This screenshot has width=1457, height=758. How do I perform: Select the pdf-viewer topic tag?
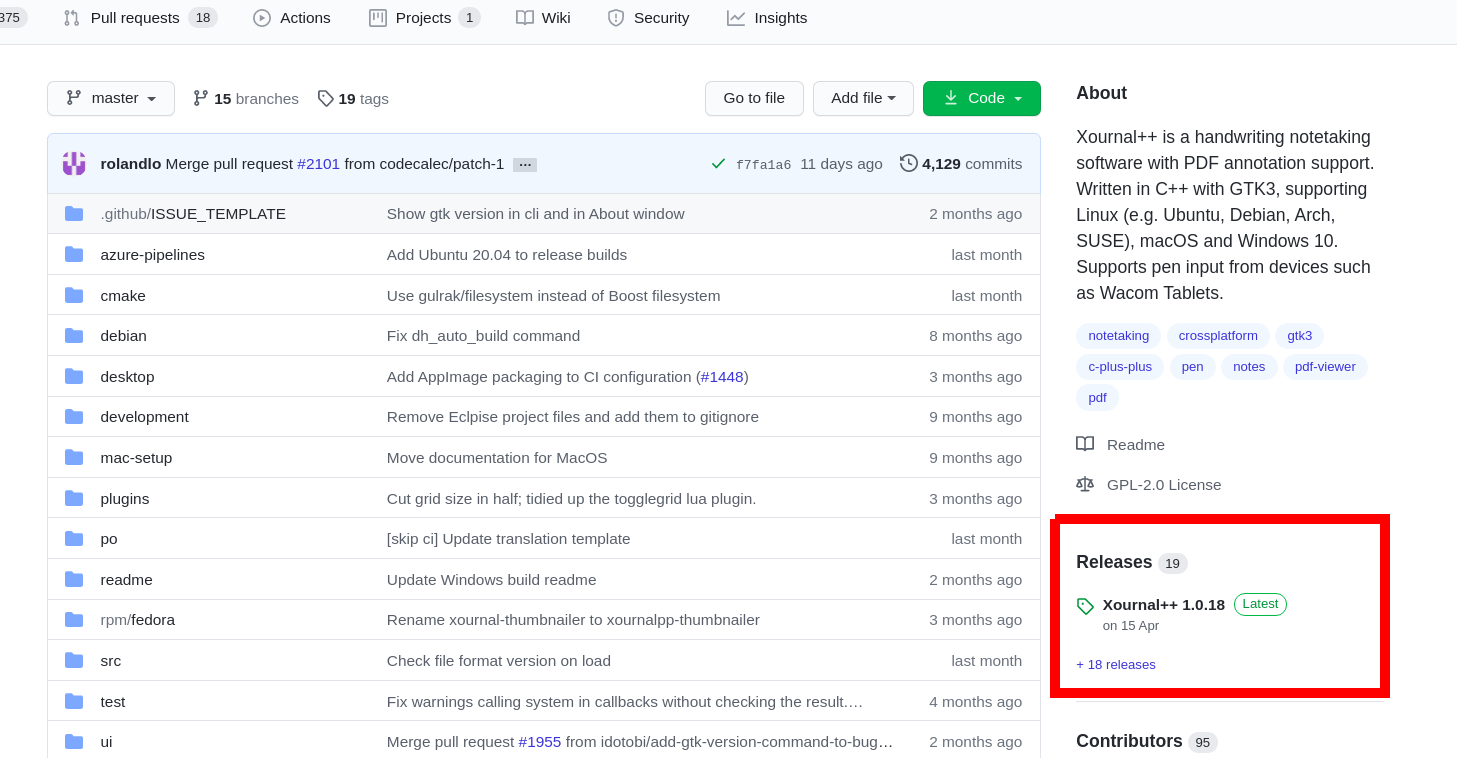[1325, 366]
